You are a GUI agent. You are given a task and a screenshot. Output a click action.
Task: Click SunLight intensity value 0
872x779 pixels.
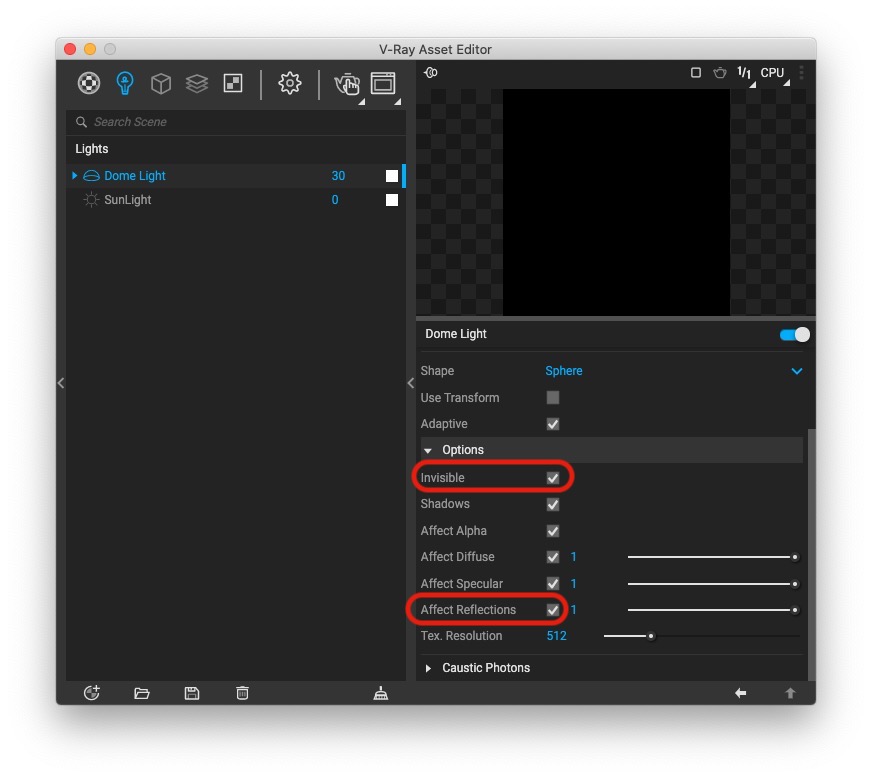click(x=335, y=200)
